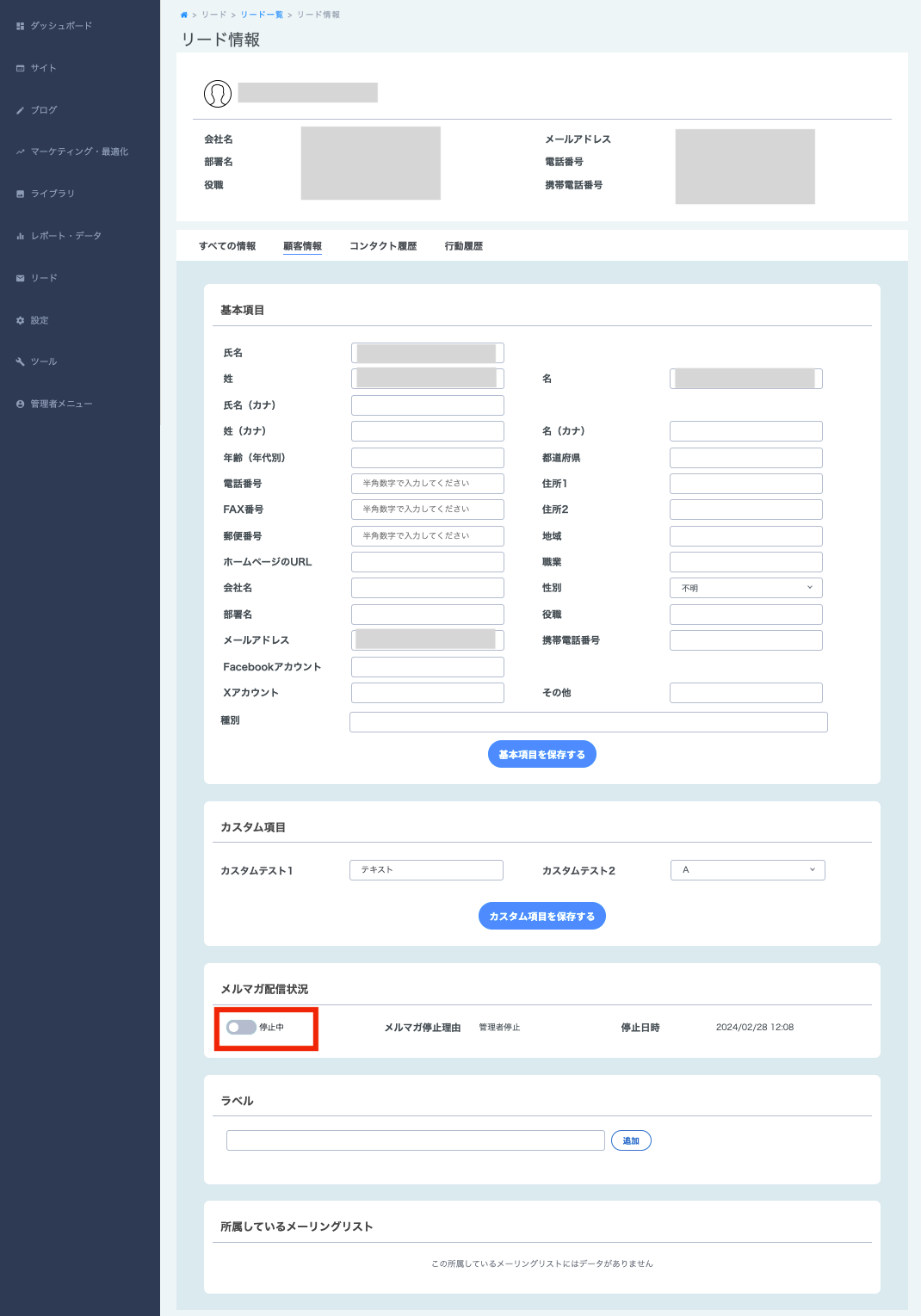Click the 氏名 input field
Image resolution: width=921 pixels, height=1316 pixels.
coord(428,353)
